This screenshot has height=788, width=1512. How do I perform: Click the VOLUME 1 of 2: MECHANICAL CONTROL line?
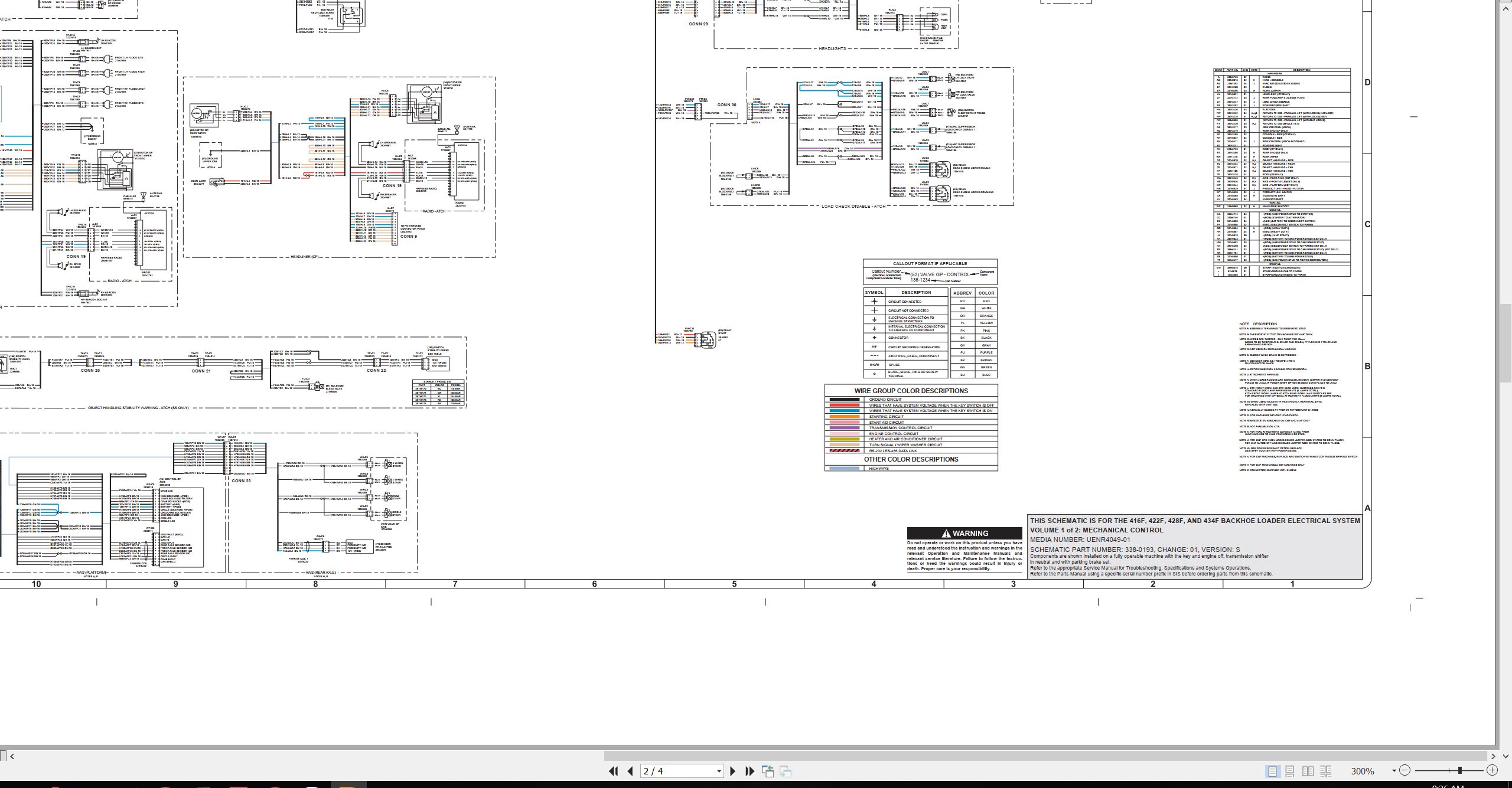click(1097, 530)
